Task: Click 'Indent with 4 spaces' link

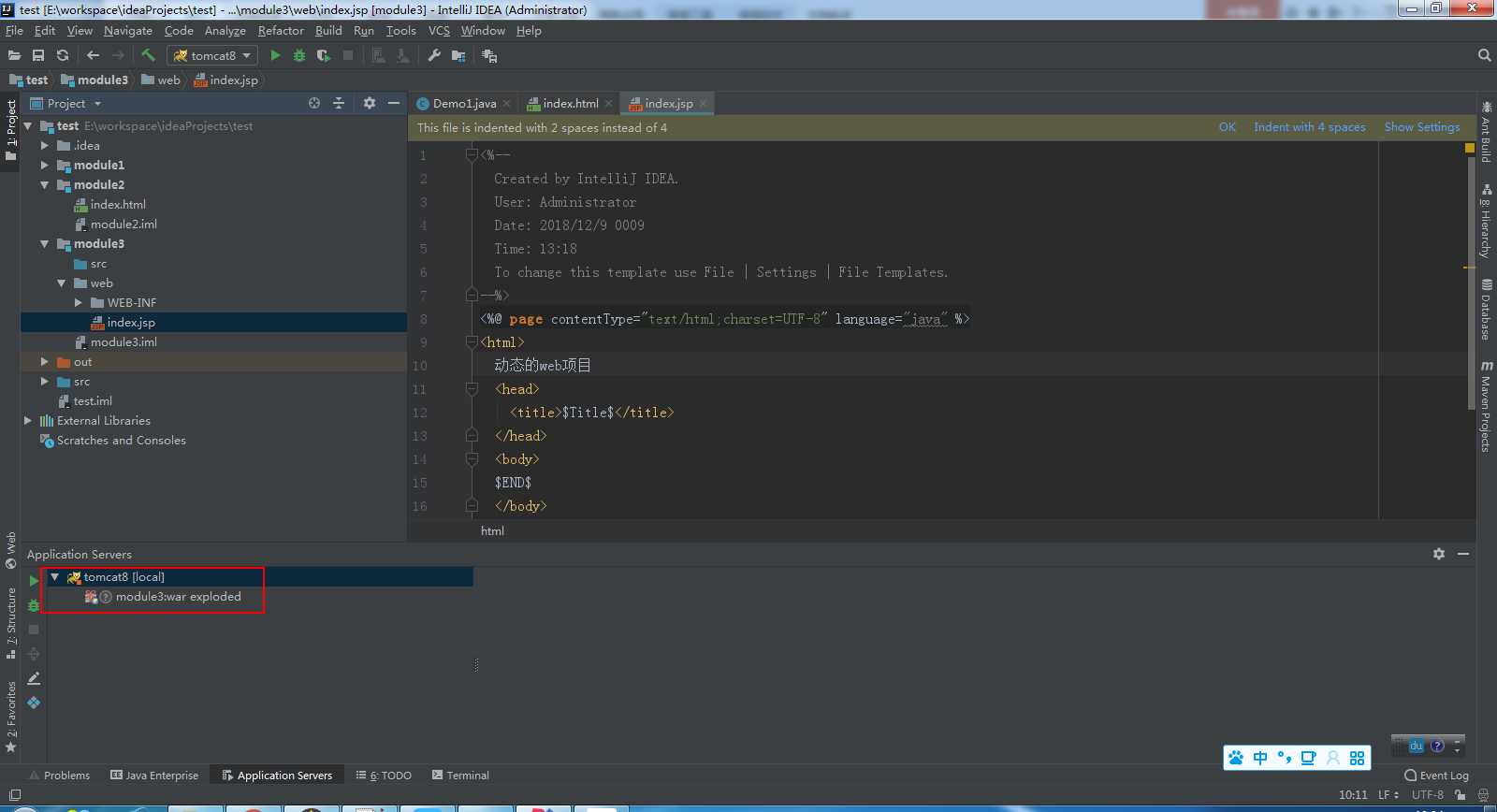Action: (x=1310, y=127)
